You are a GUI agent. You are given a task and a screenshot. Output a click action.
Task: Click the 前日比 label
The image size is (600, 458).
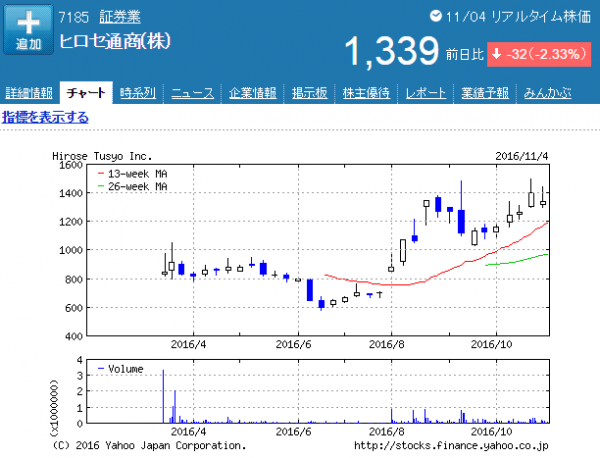coord(465,55)
